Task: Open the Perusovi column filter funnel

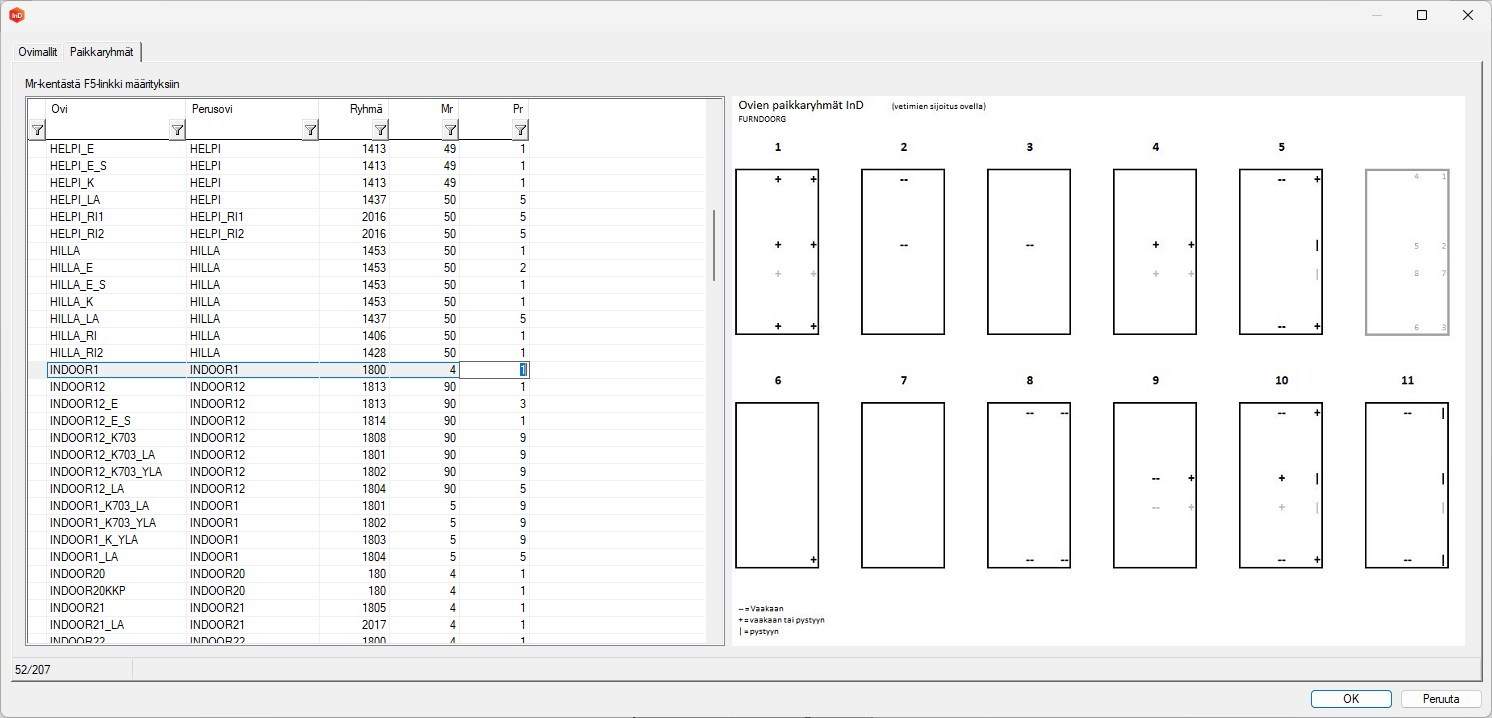Action: pyautogui.click(x=310, y=130)
